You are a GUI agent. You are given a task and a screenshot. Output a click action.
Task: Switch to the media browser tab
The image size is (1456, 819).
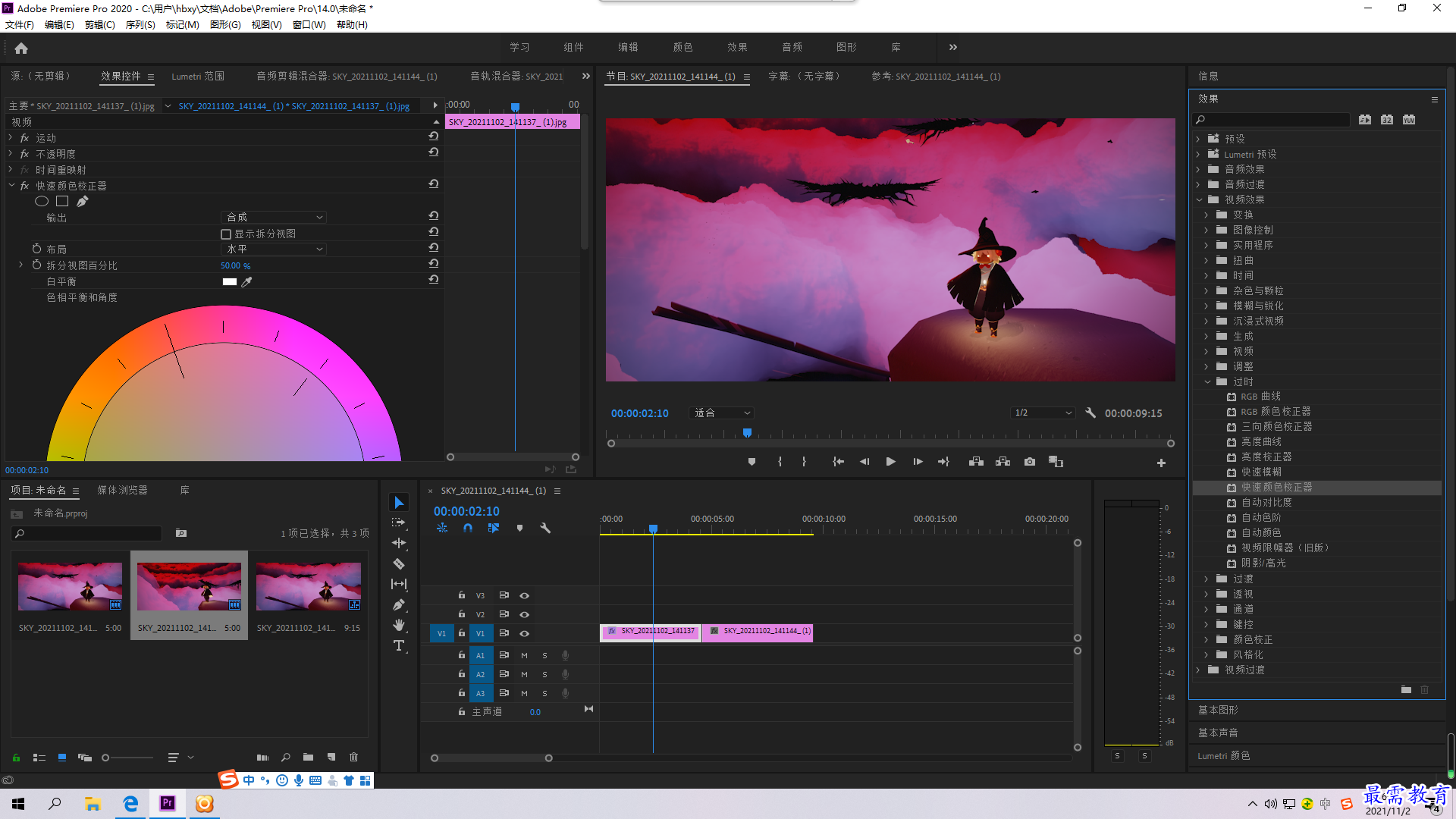click(122, 491)
